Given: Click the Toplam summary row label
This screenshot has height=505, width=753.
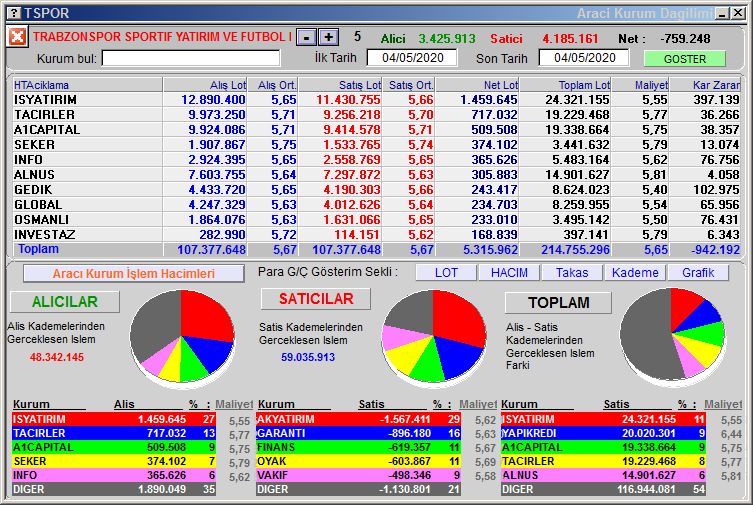Looking at the screenshot, I should click(x=38, y=249).
